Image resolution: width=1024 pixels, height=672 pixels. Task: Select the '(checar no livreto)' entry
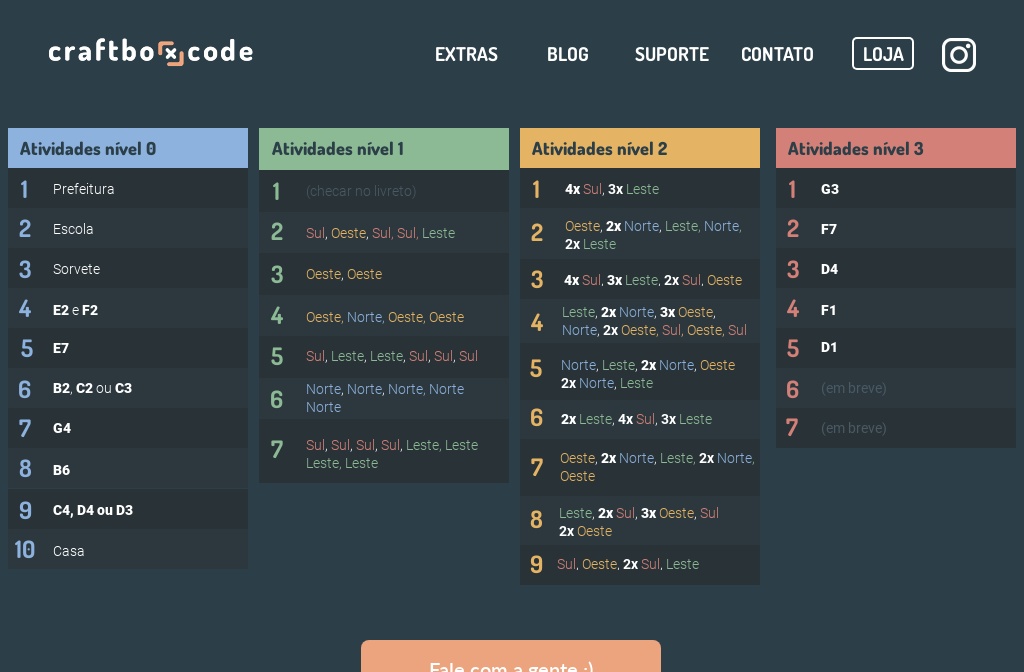(384, 191)
